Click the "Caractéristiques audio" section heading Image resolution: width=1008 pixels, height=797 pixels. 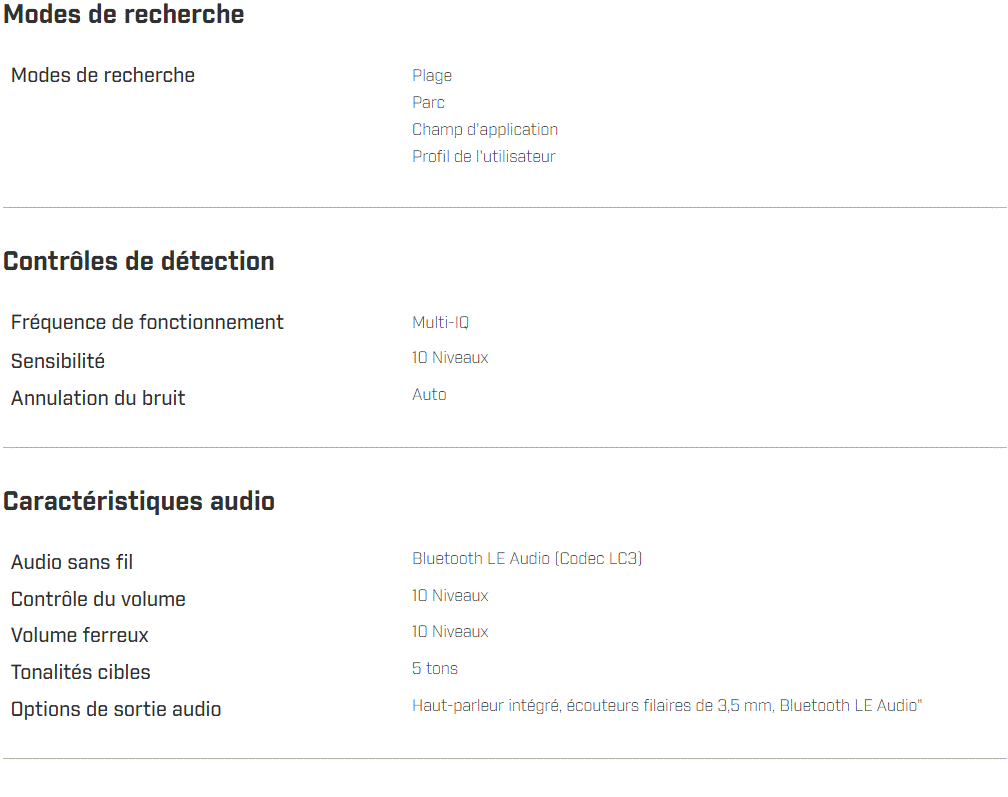[139, 501]
